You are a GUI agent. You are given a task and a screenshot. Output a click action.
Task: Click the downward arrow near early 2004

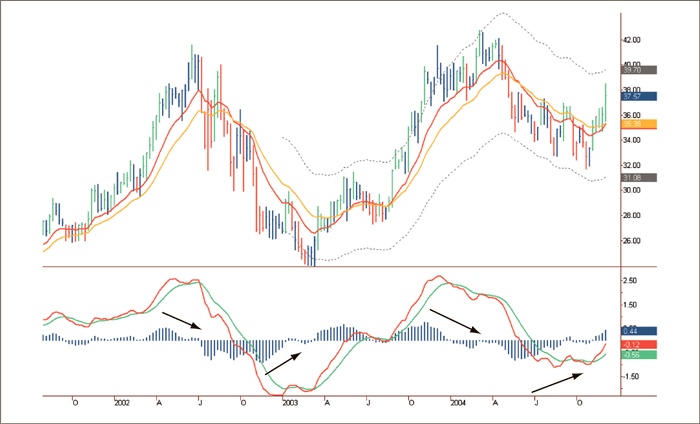click(455, 321)
